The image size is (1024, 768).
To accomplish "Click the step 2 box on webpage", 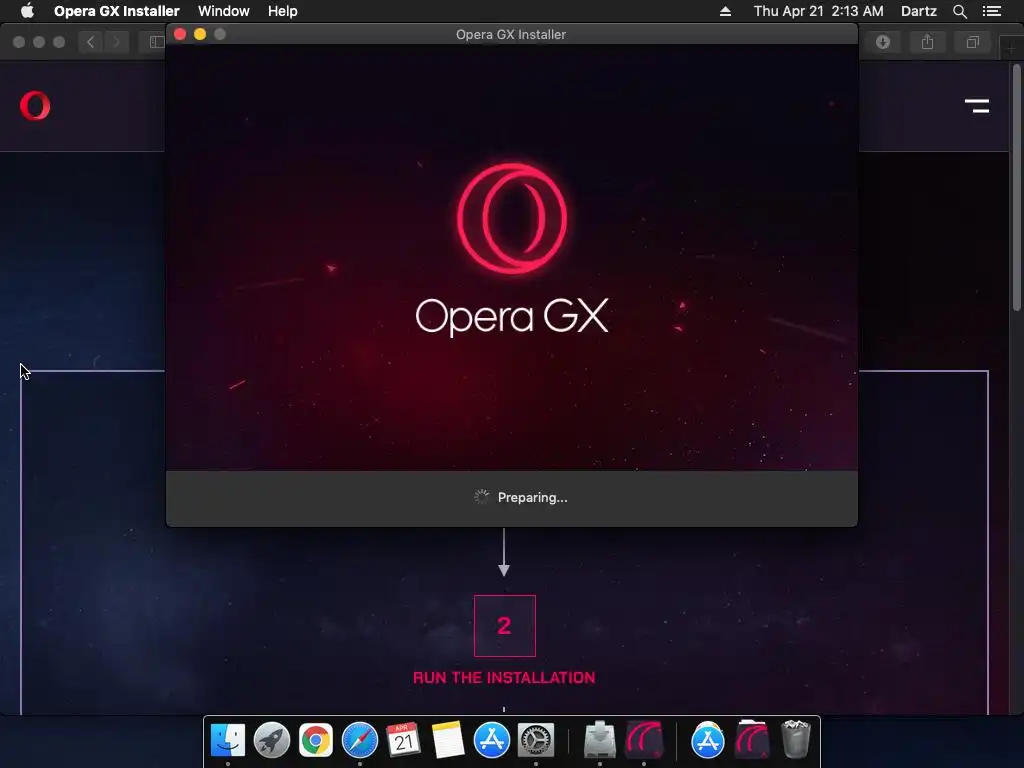I will point(505,626).
